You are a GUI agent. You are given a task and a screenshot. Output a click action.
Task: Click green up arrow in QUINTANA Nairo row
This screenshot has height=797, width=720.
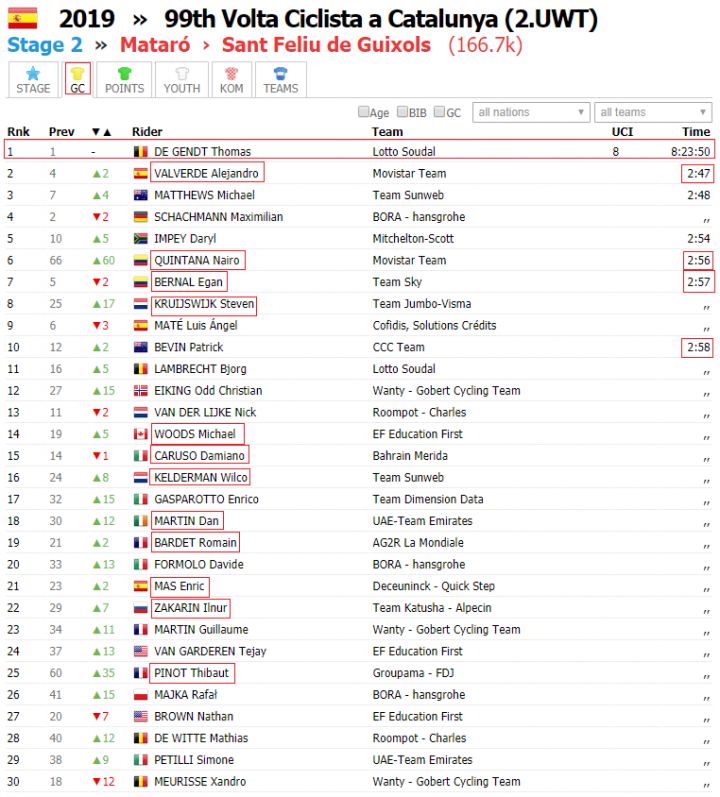97,261
